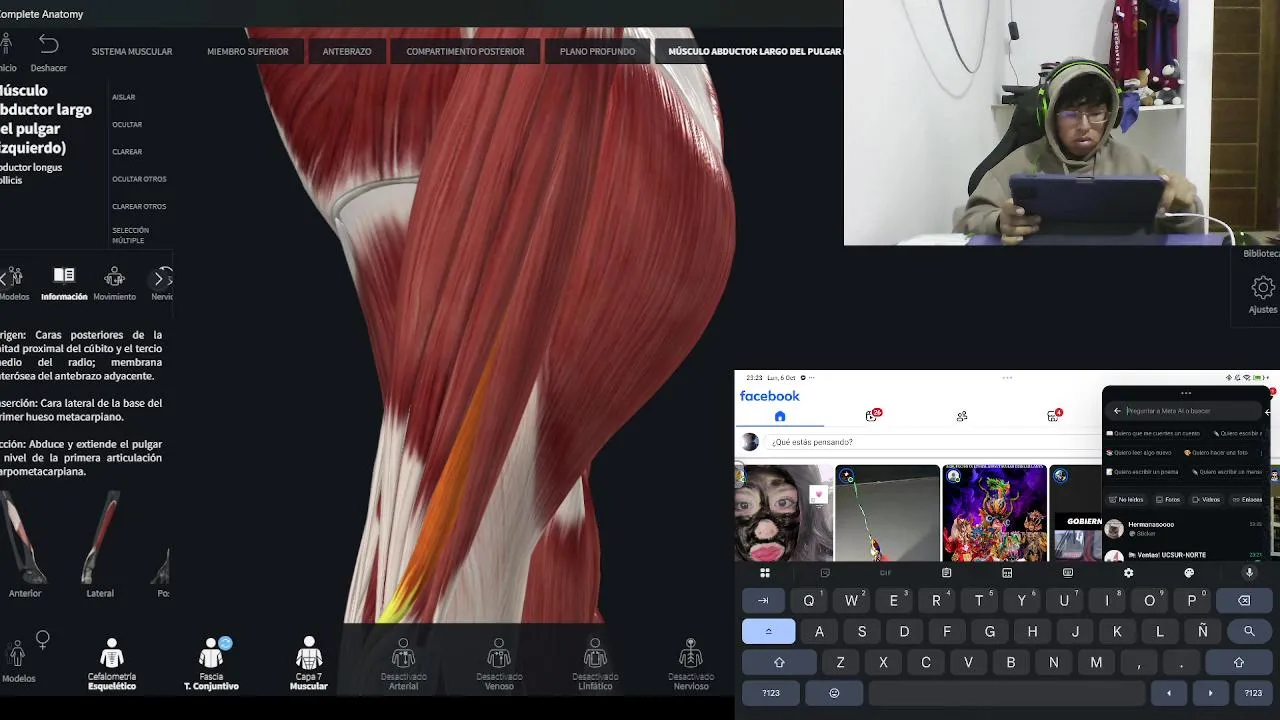Screen dimensions: 1280x720
Task: Click the OCULTAR OTROS option
Action: [x=139, y=179]
